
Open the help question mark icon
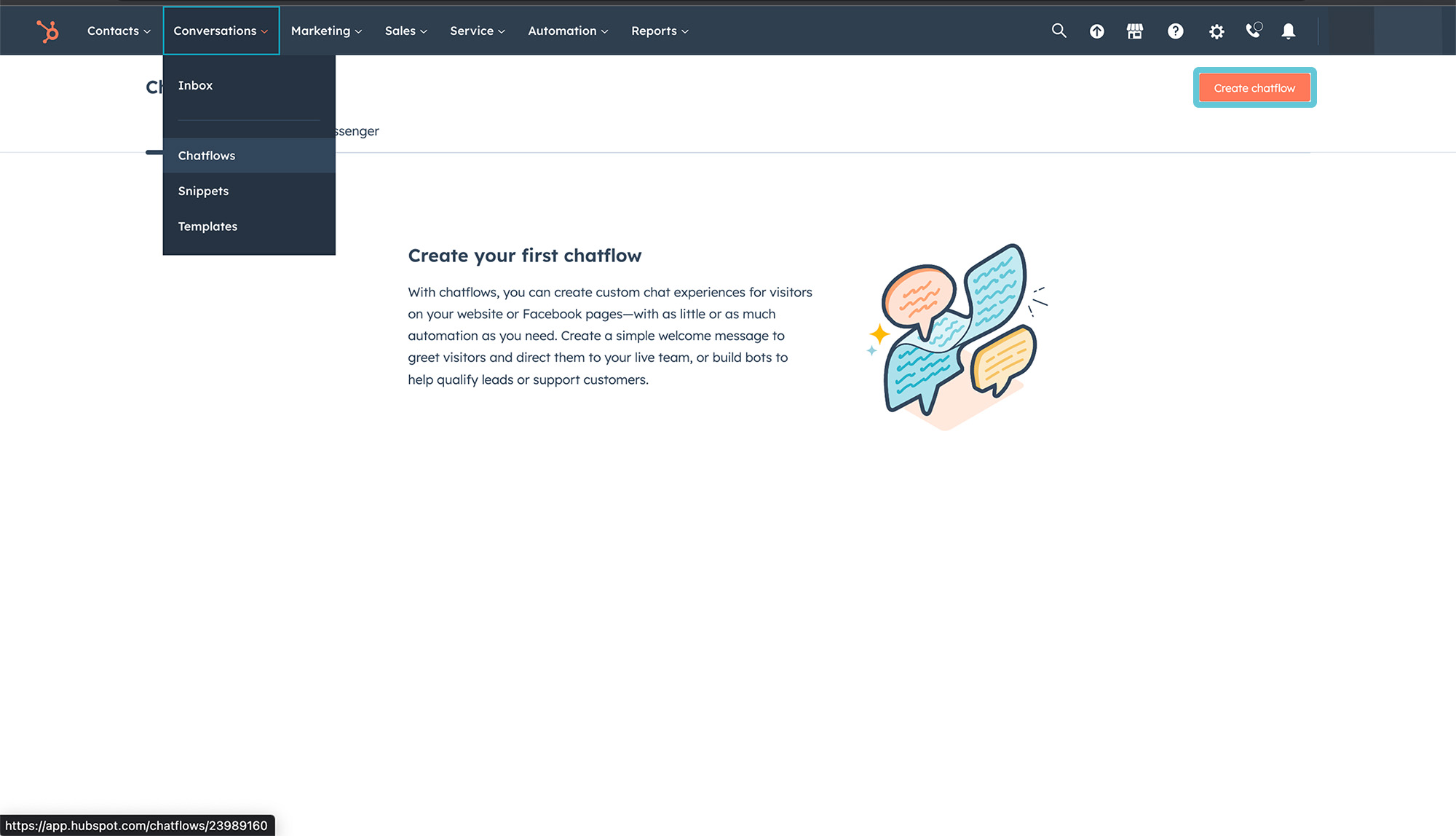[1176, 31]
